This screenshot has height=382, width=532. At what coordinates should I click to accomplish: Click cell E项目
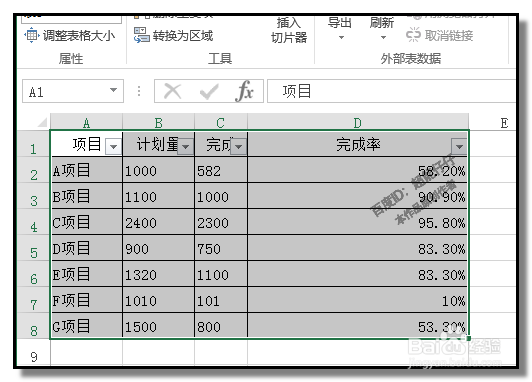tap(87, 274)
